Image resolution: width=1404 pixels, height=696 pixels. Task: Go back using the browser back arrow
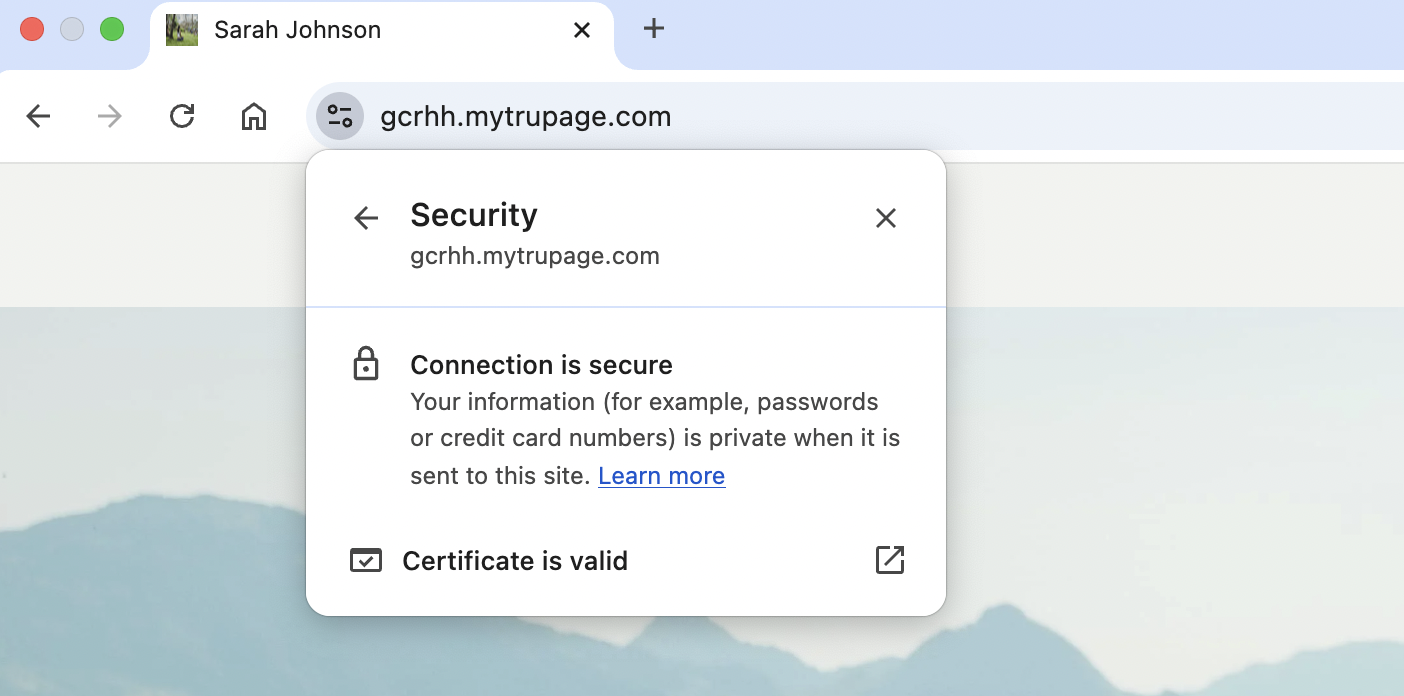(38, 116)
